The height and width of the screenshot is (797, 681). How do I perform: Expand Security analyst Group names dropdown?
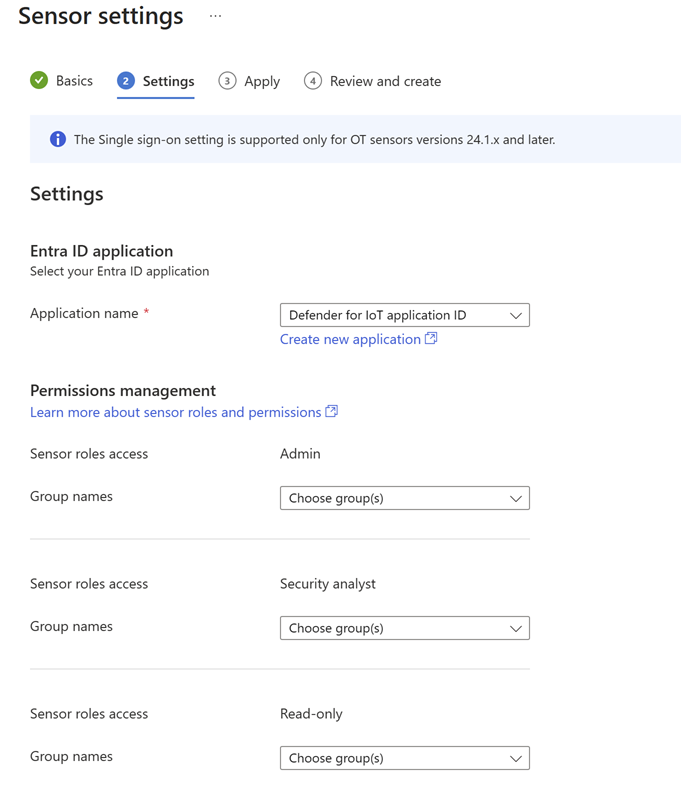click(405, 628)
